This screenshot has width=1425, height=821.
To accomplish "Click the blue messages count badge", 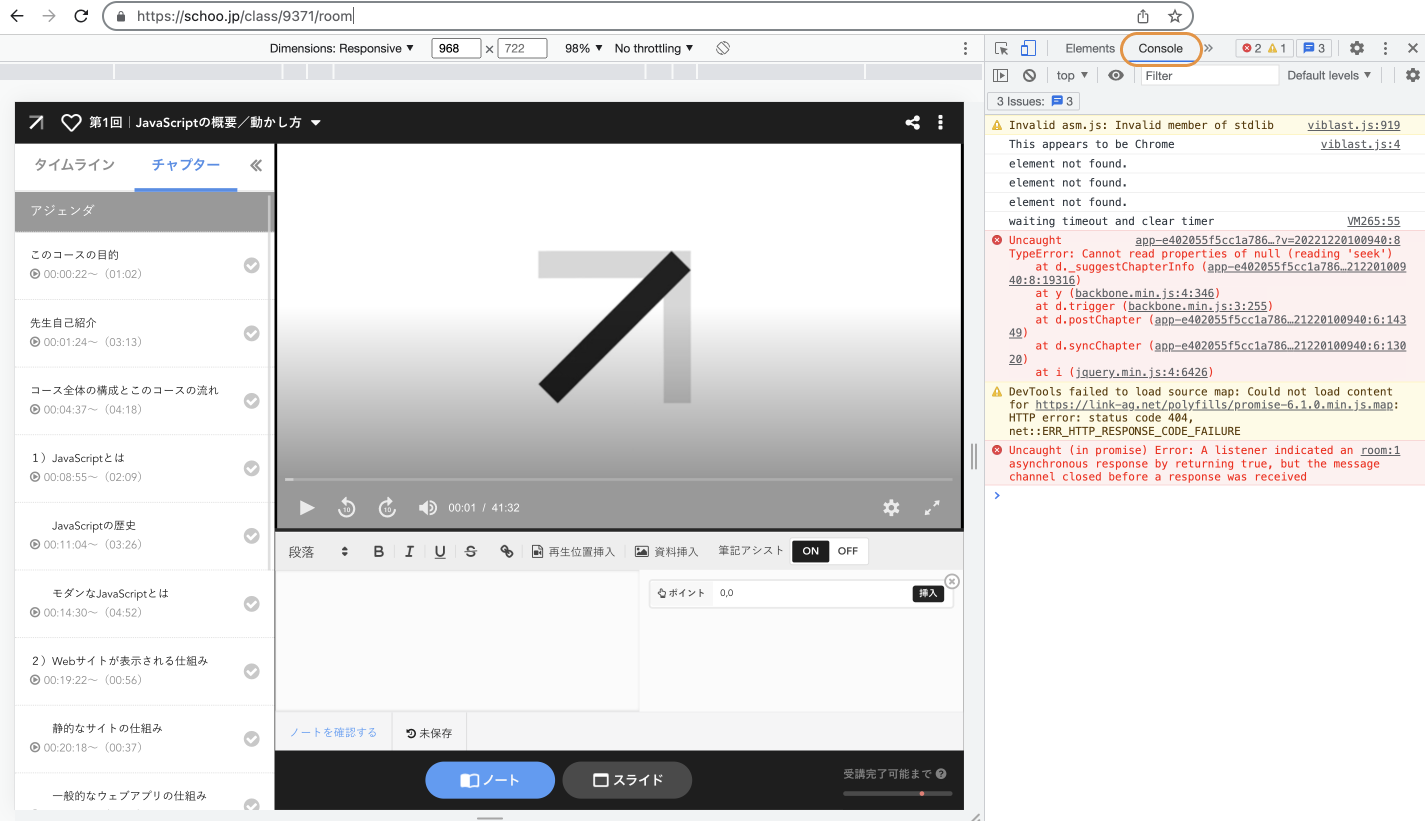I will (x=1314, y=48).
